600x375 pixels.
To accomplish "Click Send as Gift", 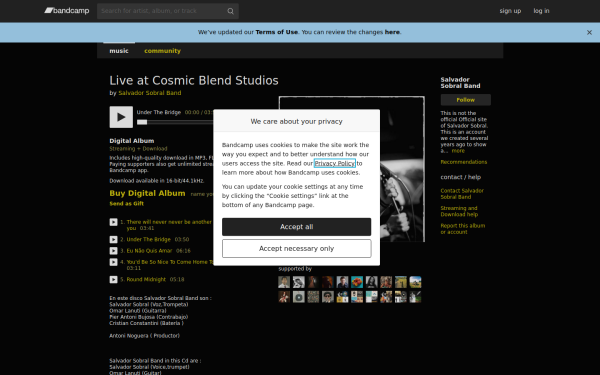I will tap(127, 204).
